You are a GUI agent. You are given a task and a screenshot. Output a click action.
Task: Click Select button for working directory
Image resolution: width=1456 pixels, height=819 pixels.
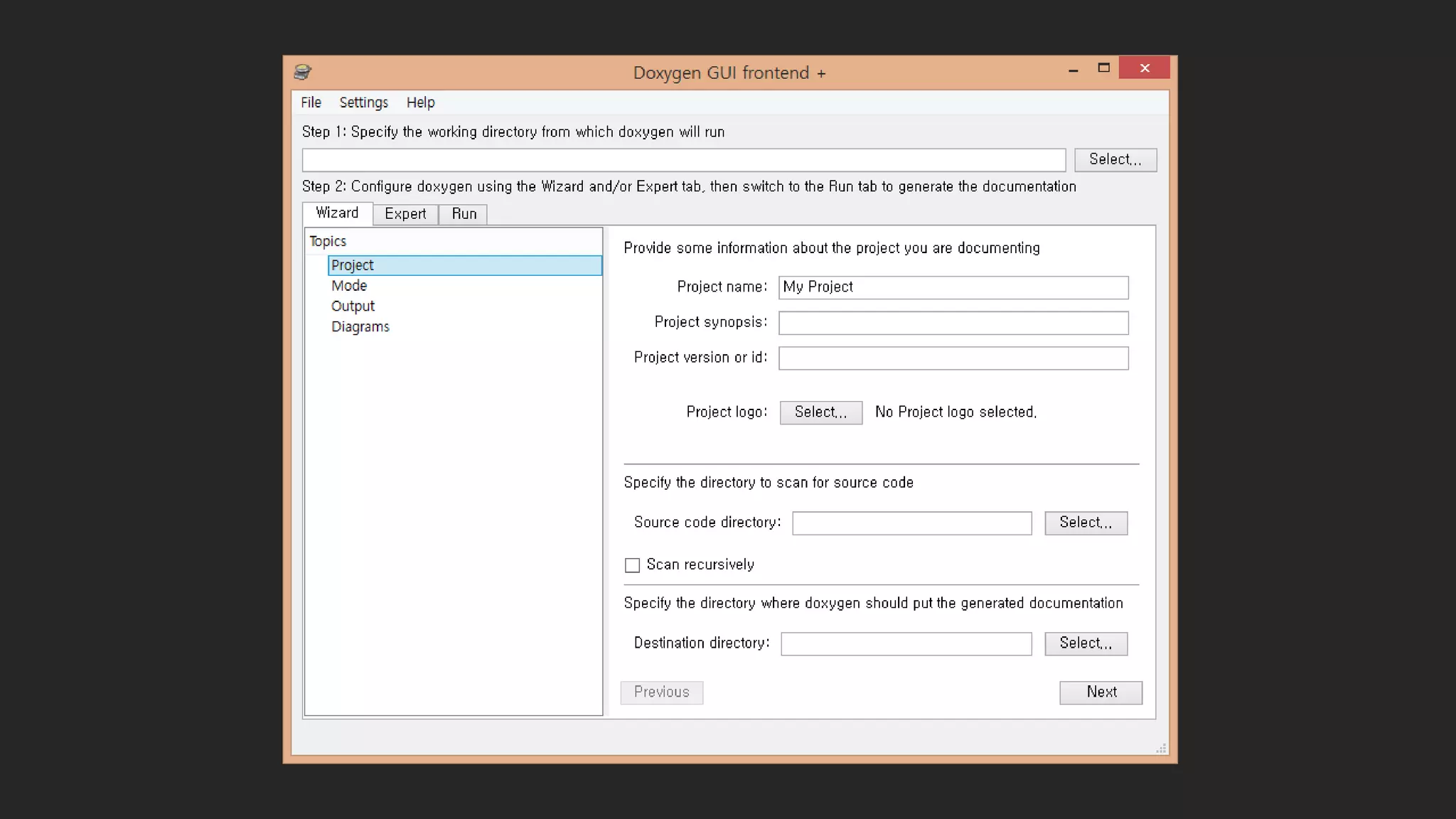coord(1115,160)
